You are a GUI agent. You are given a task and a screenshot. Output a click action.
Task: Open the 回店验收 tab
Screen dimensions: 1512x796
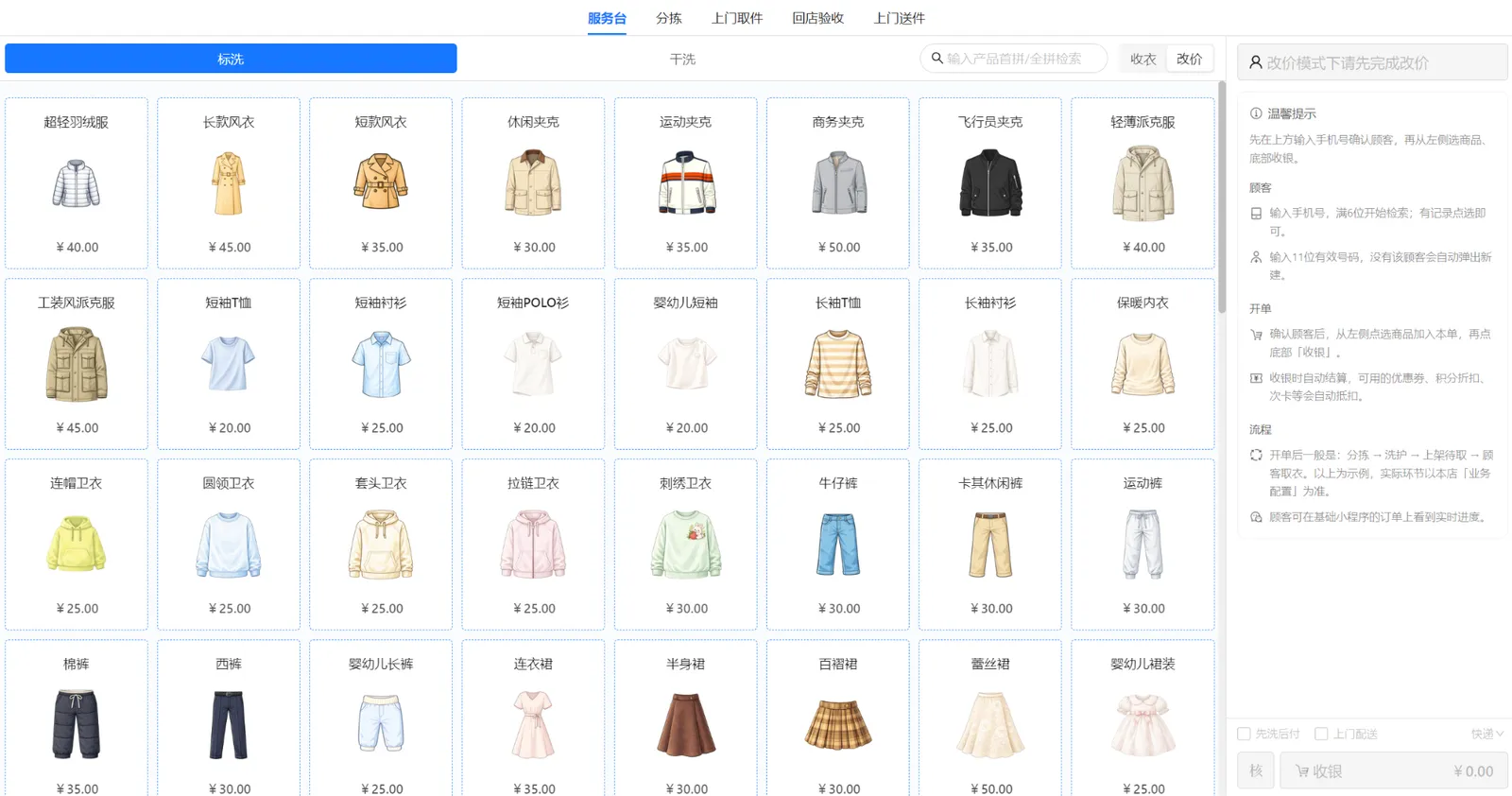pos(818,18)
